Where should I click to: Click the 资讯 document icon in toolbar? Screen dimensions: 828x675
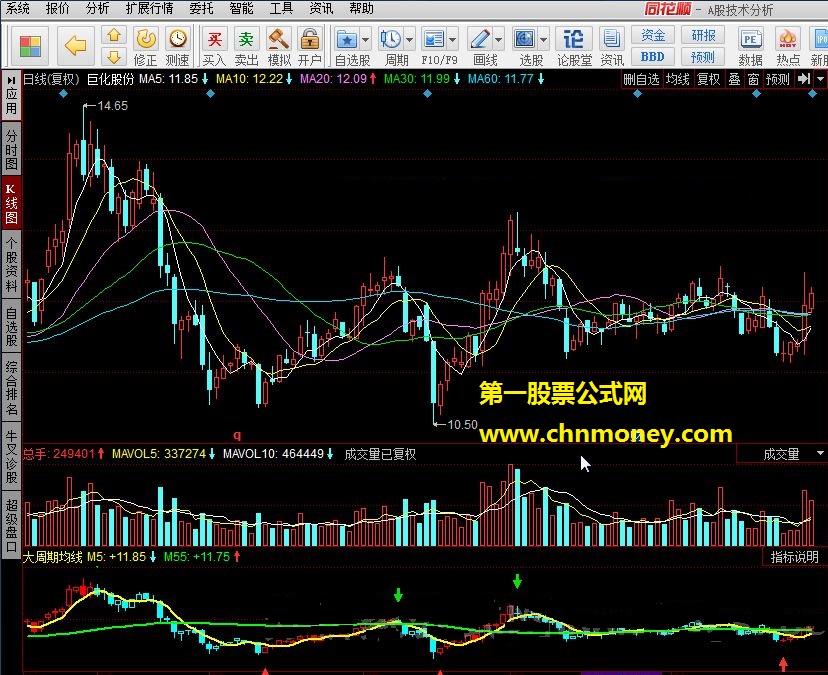(611, 39)
